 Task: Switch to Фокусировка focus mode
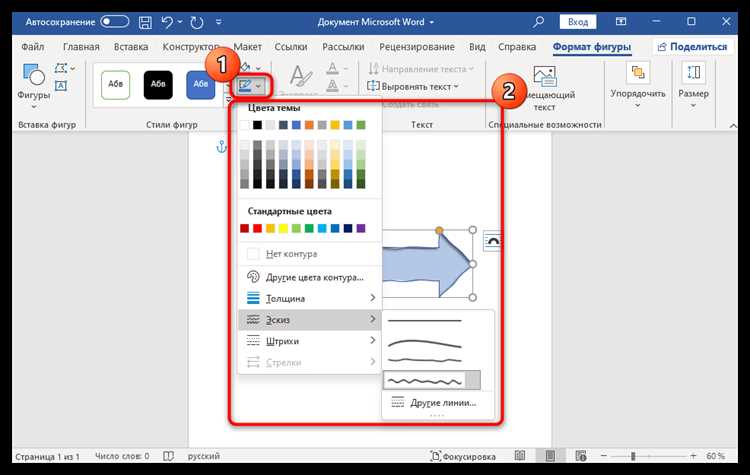pos(463,456)
